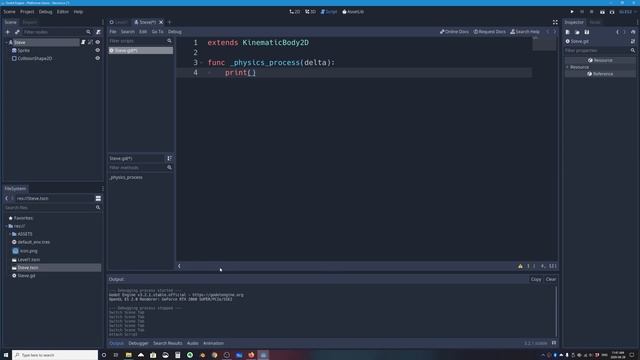The width and height of the screenshot is (640, 360).
Task: Clear the Output panel
Action: coord(551,280)
